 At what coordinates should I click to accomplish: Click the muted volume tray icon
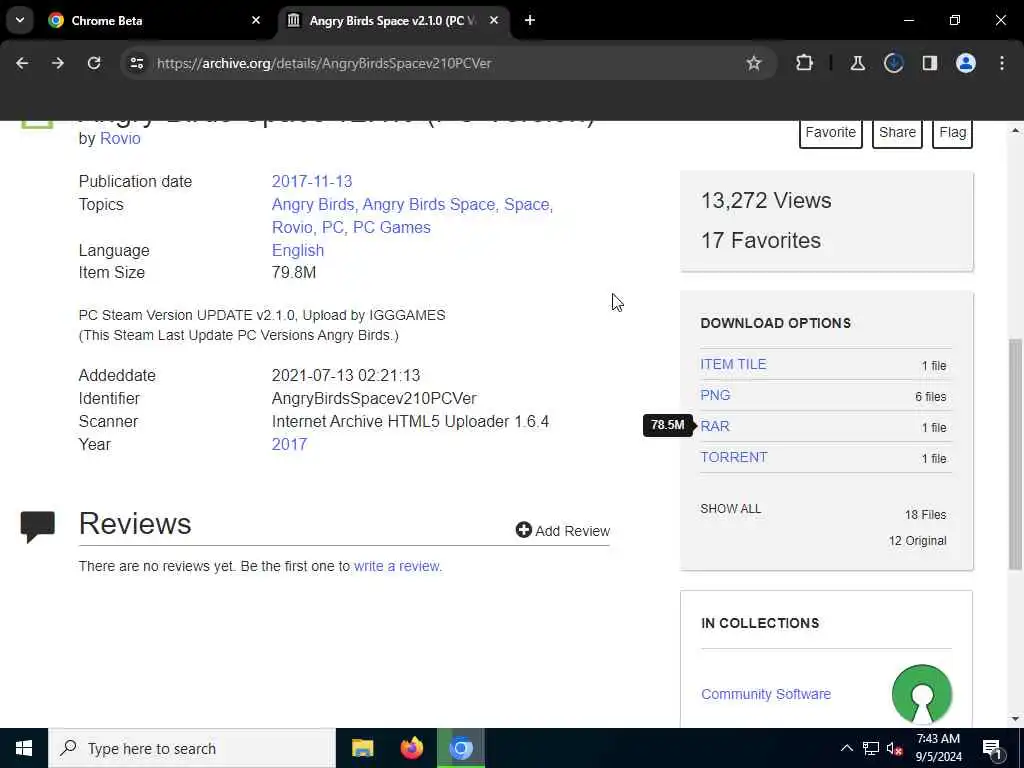click(895, 748)
